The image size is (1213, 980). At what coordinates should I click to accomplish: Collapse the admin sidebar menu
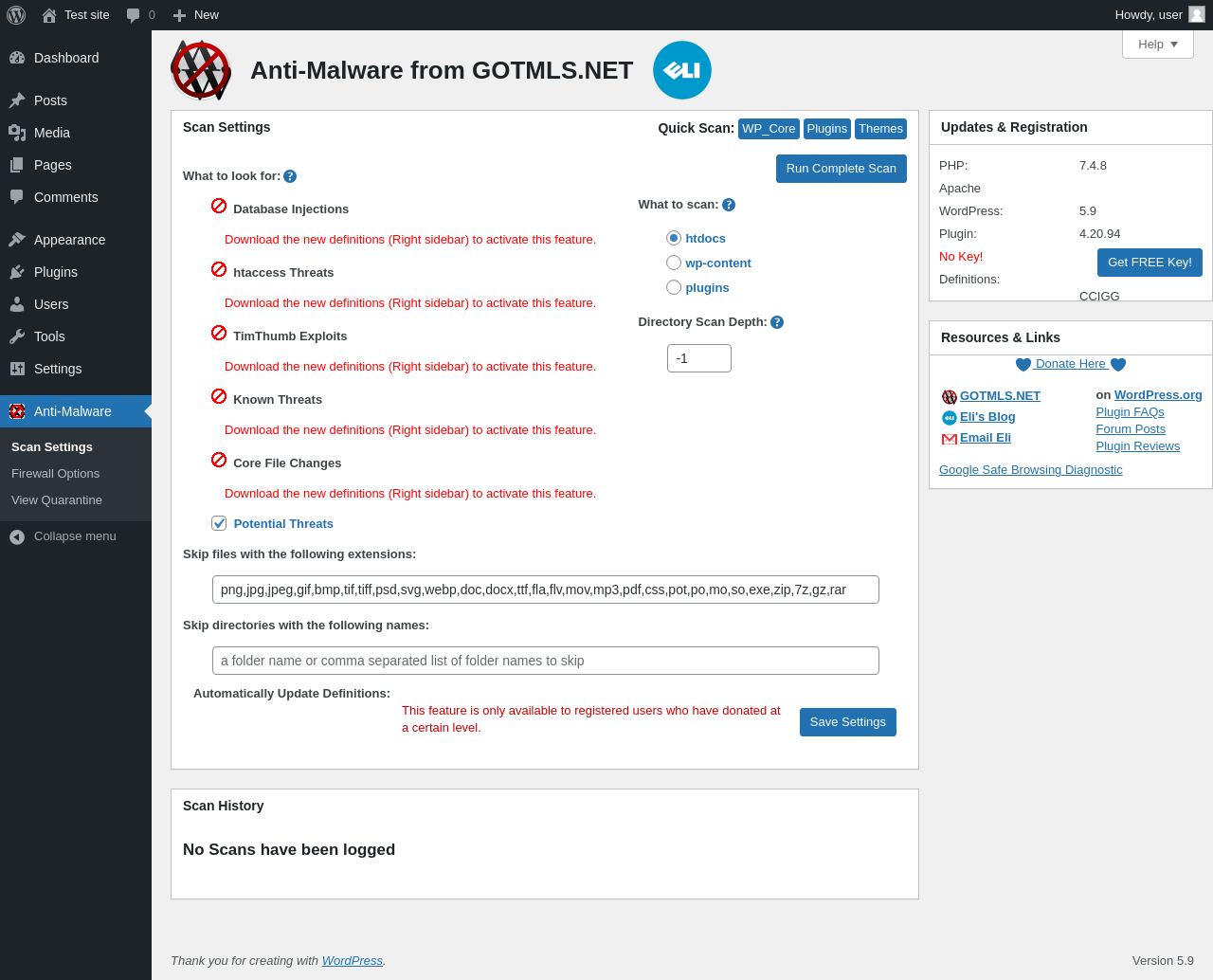(76, 536)
